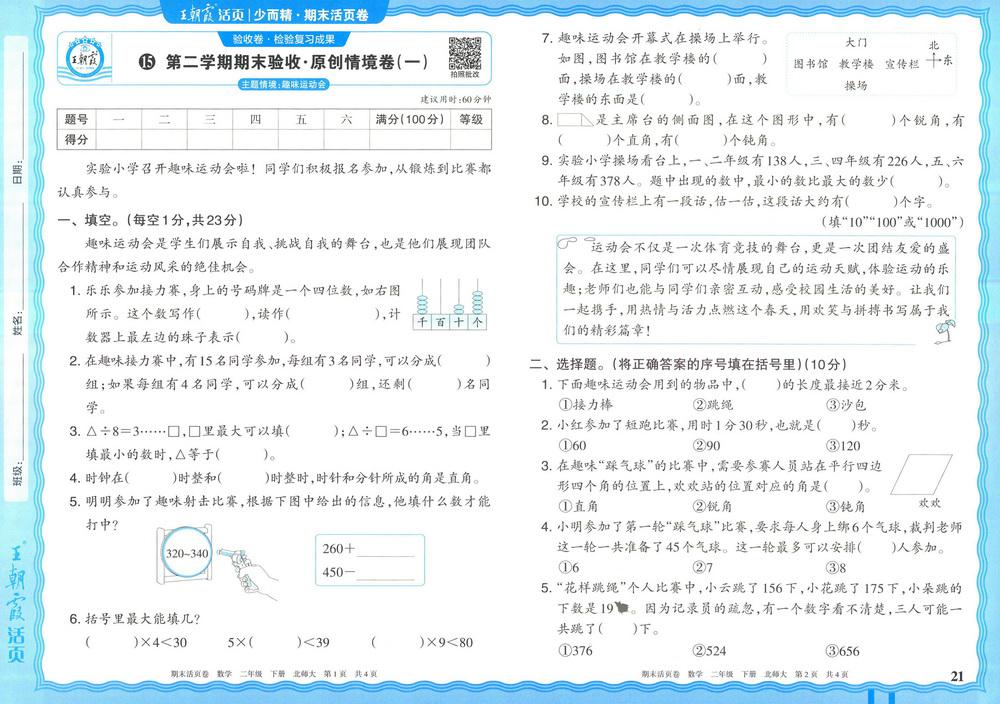Click the 得分 row label cell

click(x=77, y=139)
